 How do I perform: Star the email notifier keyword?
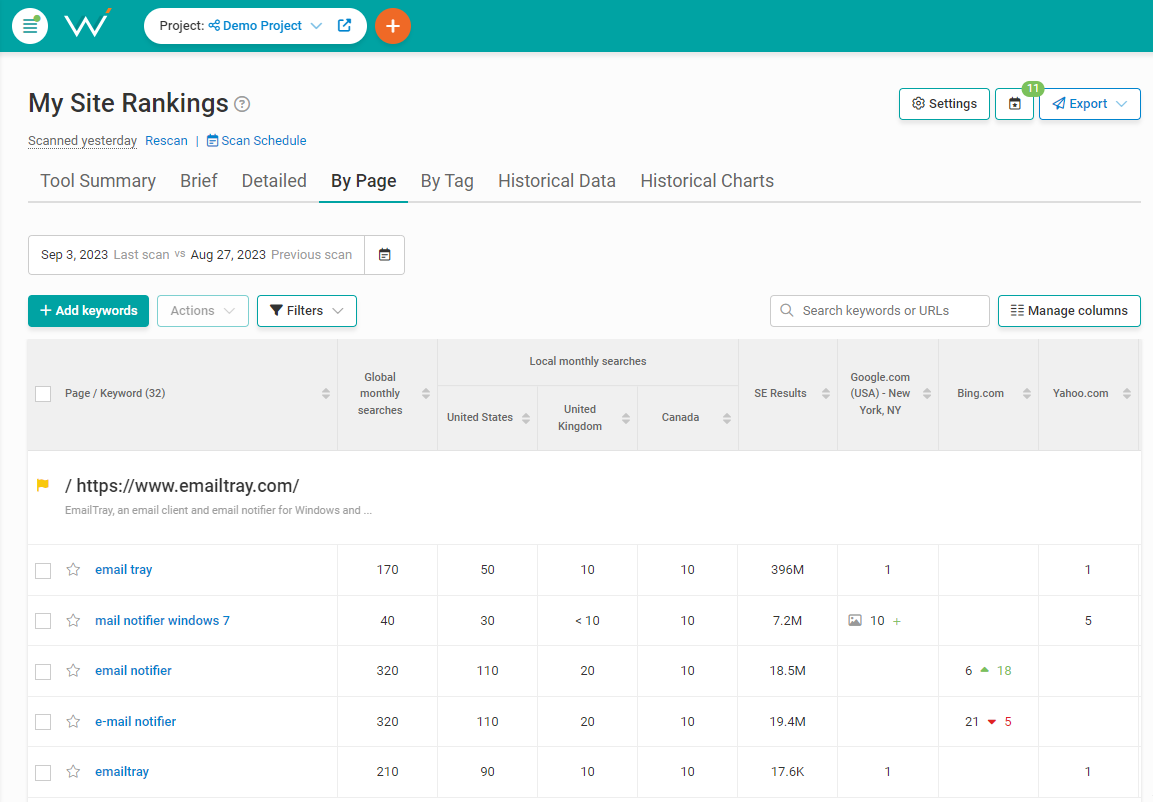73,670
